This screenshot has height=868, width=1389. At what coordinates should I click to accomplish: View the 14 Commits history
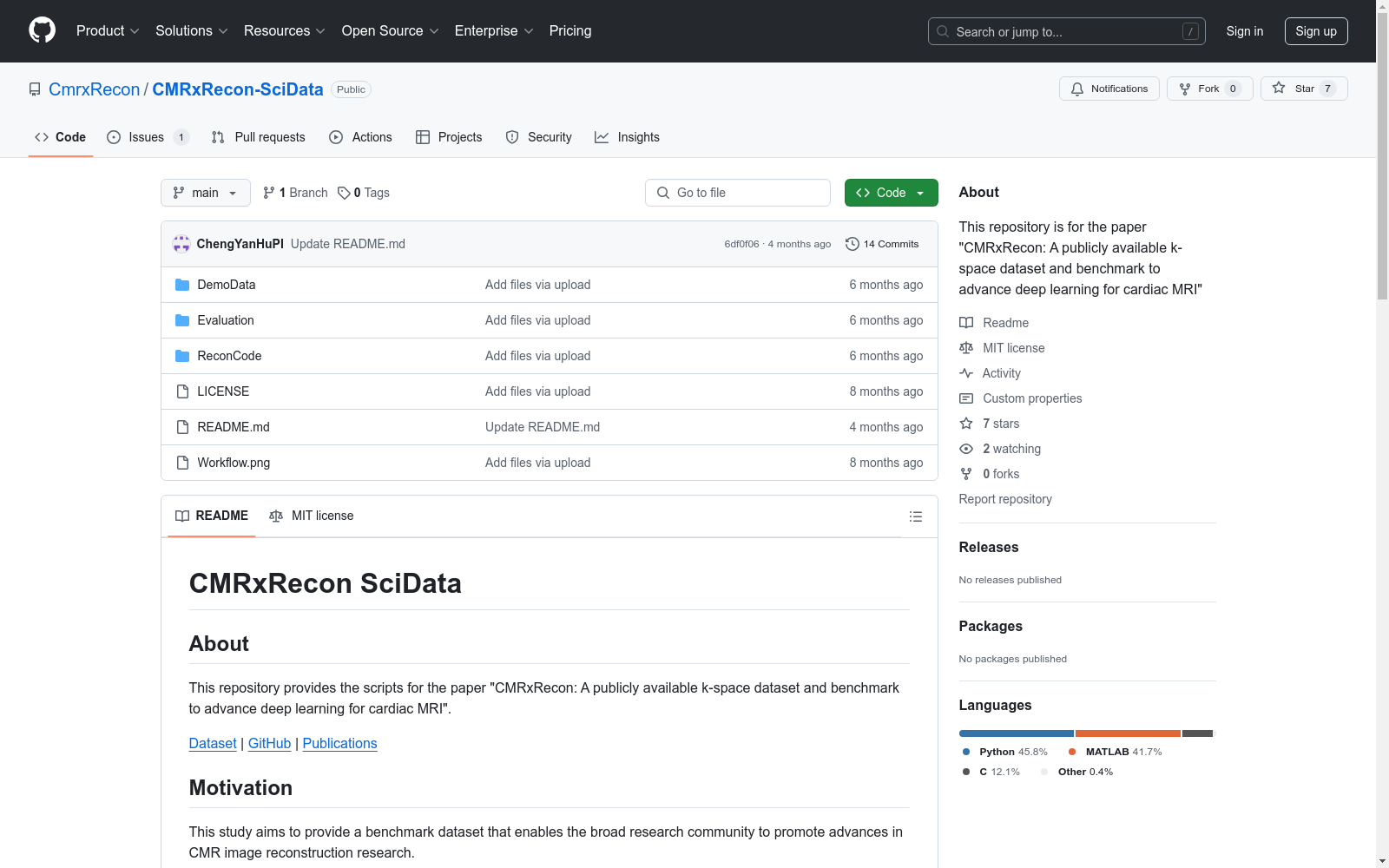(x=882, y=244)
